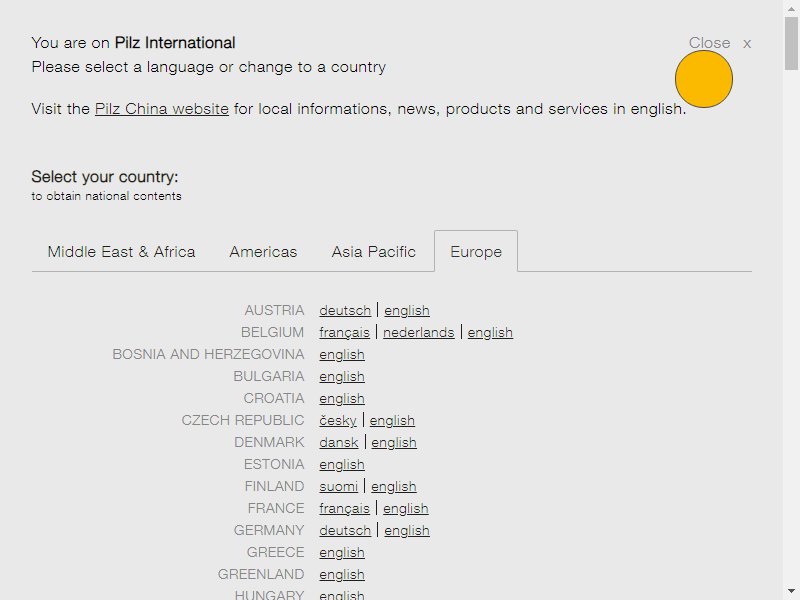Select nederlands for Belgium

tap(418, 332)
